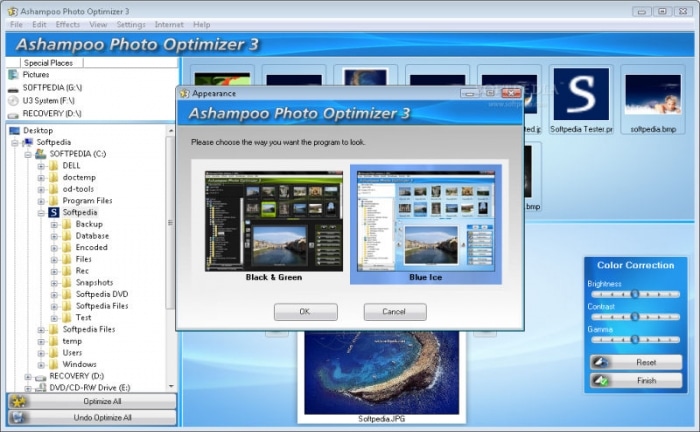Click the Desktop icon in folder tree
The width and height of the screenshot is (700, 432).
pos(15,130)
